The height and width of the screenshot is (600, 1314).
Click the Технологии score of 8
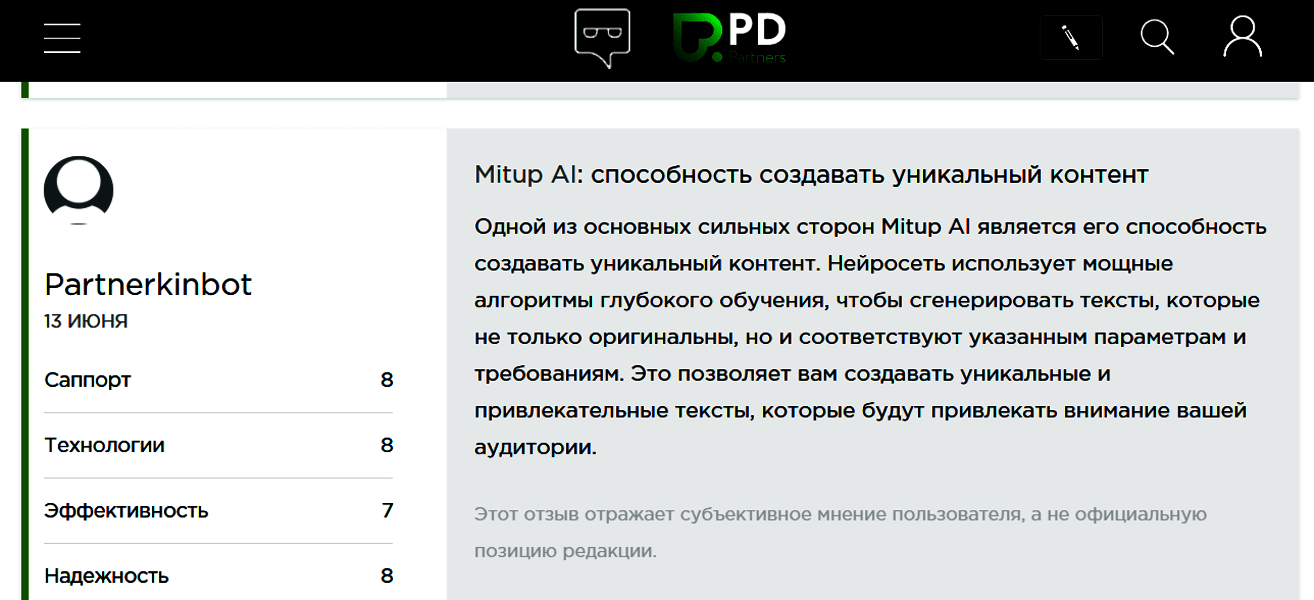pos(387,445)
